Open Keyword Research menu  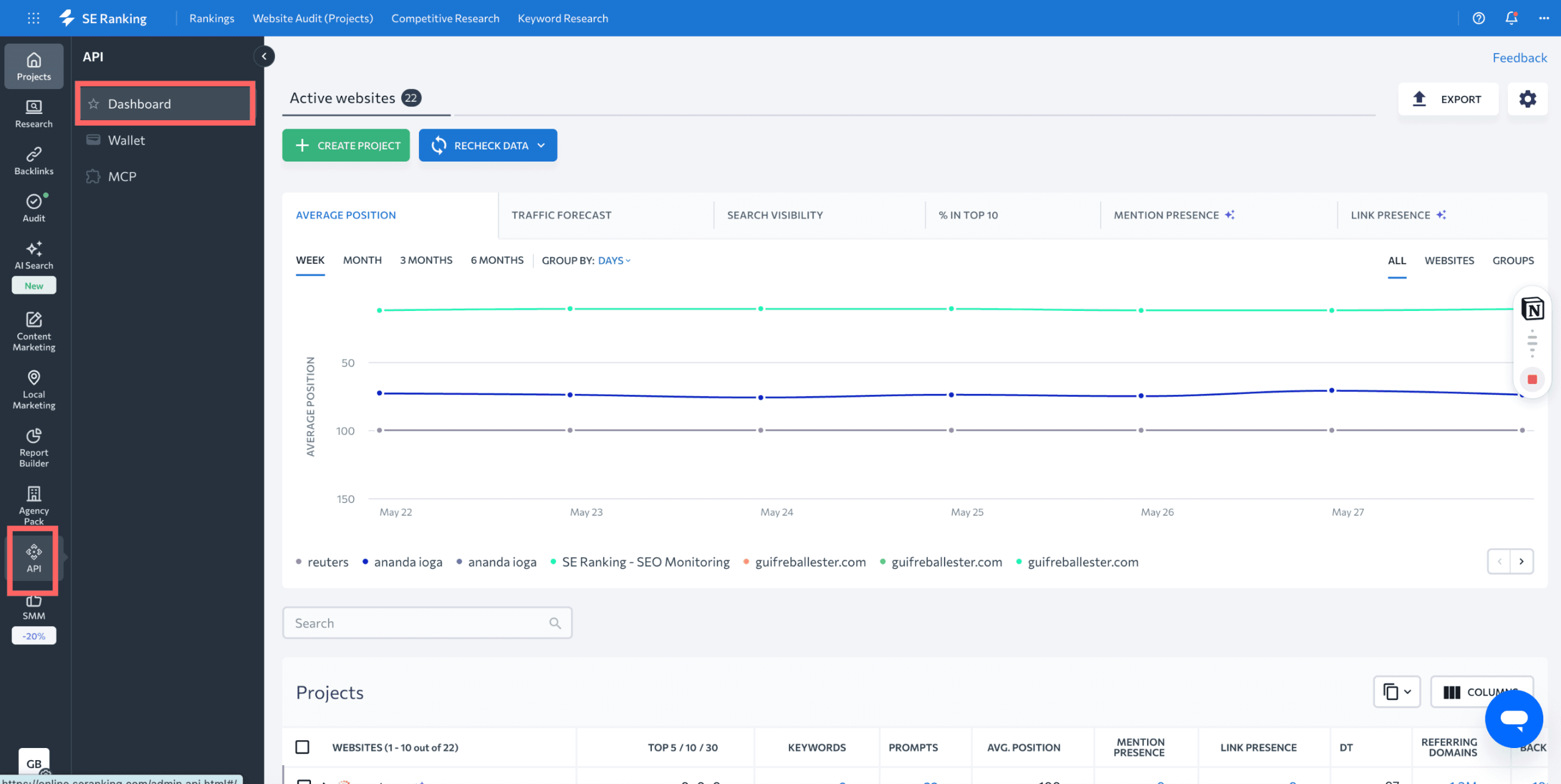click(563, 18)
